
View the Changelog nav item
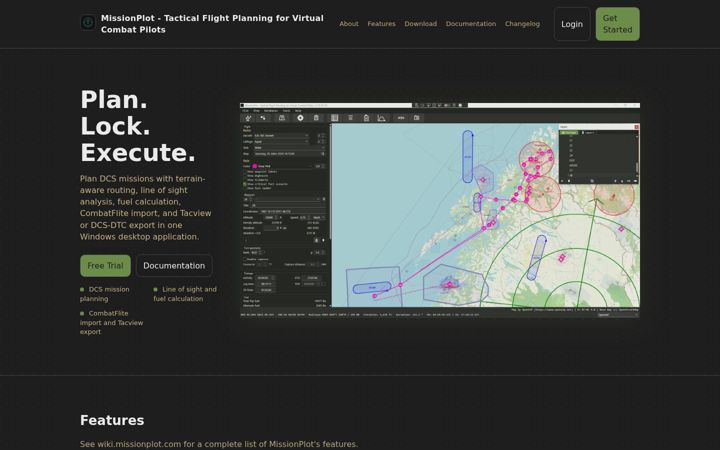[x=522, y=24]
